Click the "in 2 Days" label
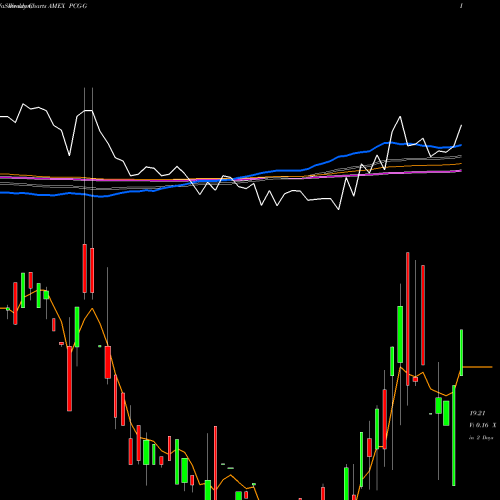Screen dimensions: 500x500 click(481, 438)
